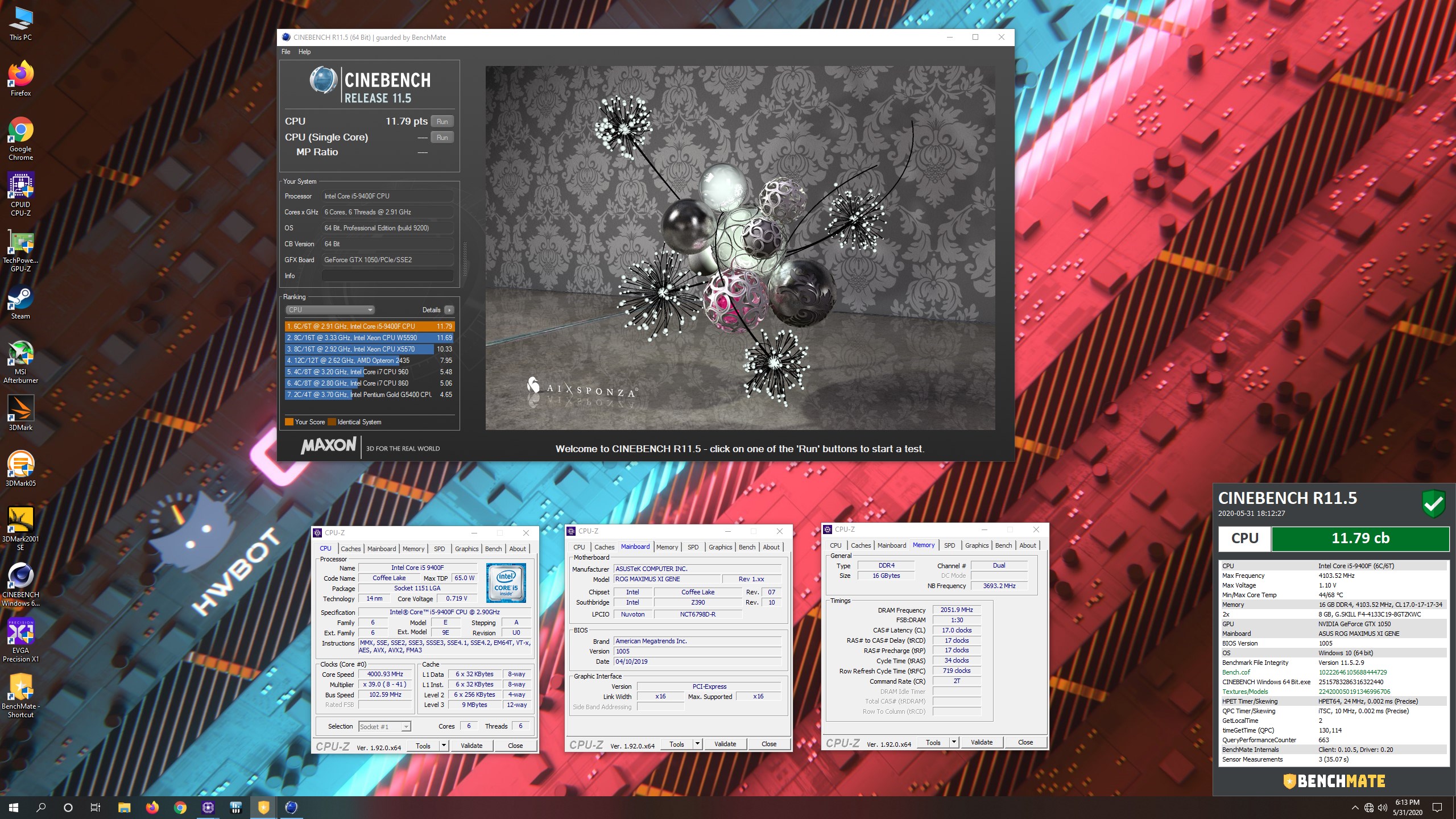Click the Cinebench rendered scene preview
The image size is (1456, 819).
(740, 248)
